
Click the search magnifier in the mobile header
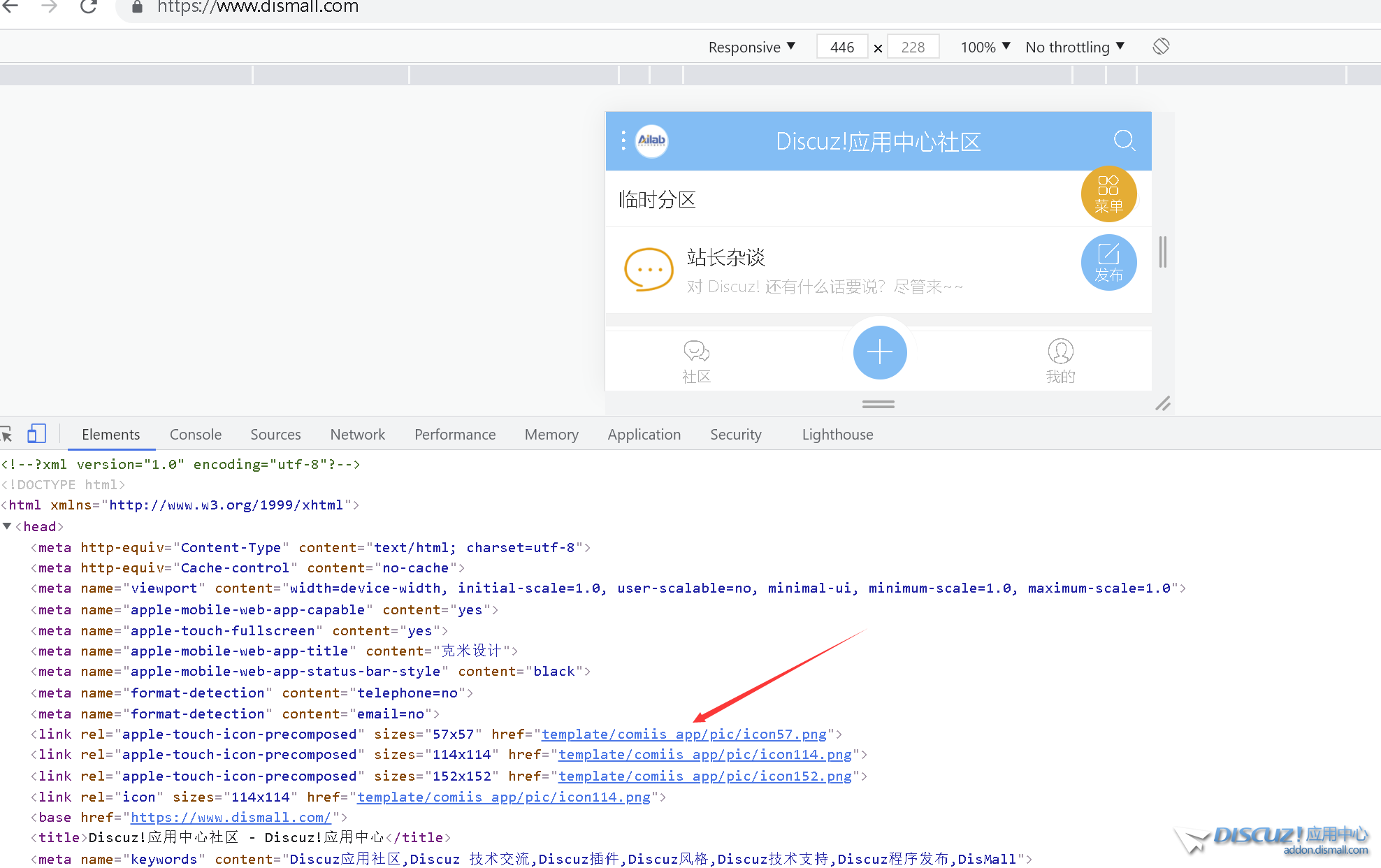tap(1124, 140)
